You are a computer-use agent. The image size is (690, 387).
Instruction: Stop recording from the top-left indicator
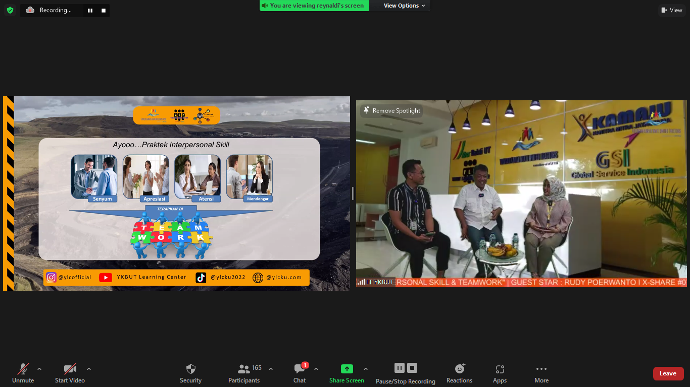[x=104, y=11]
